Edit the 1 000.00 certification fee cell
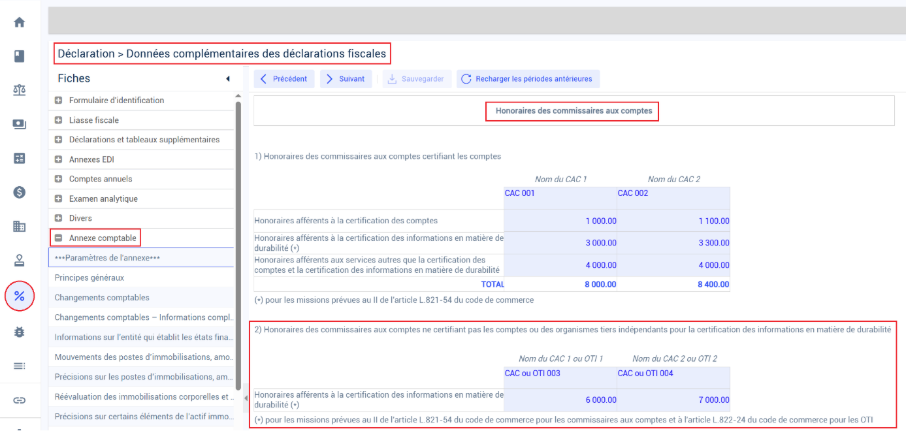The height and width of the screenshot is (432, 906). 560,221
